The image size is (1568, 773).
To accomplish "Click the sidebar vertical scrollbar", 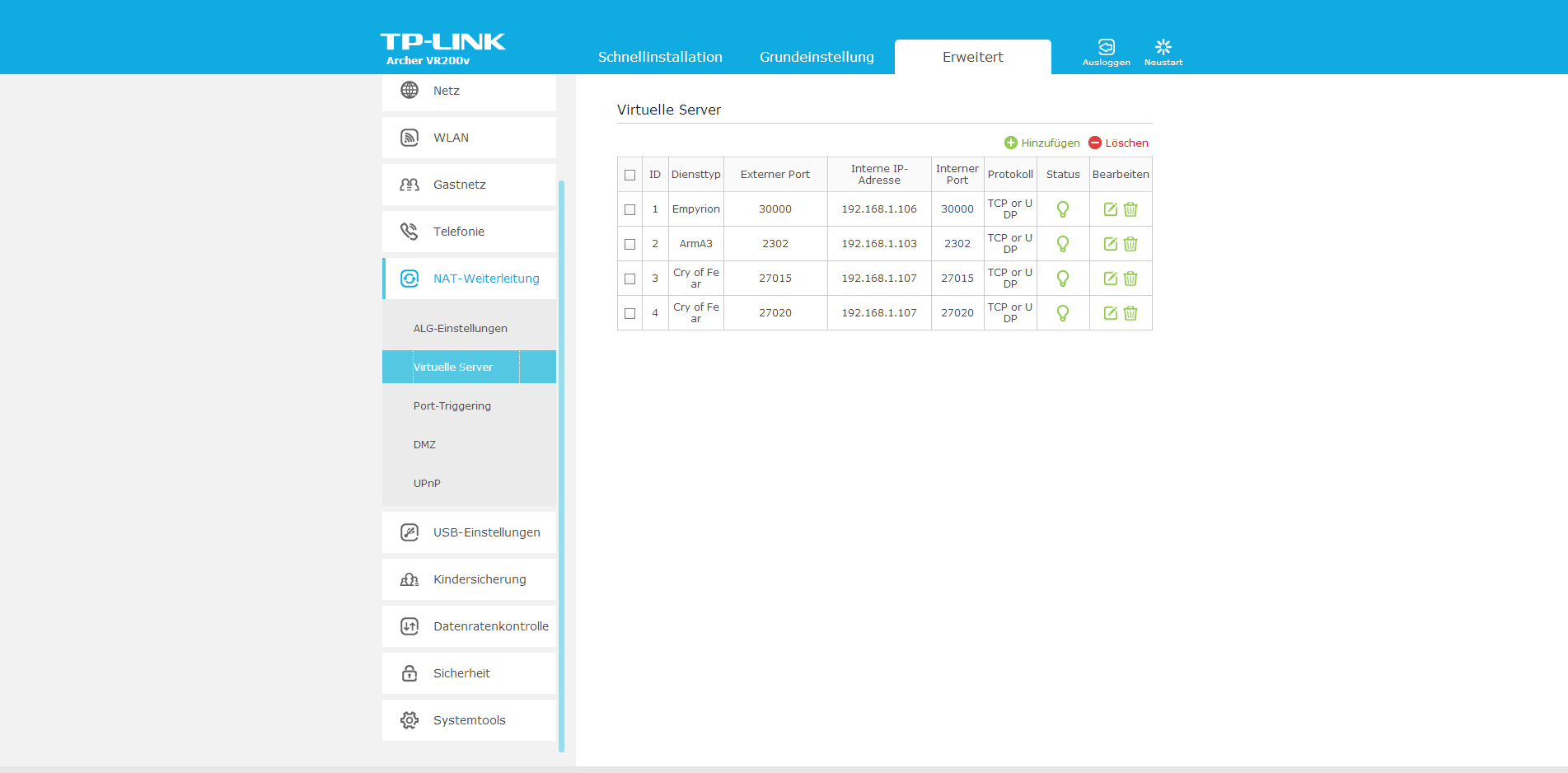I will point(561,461).
